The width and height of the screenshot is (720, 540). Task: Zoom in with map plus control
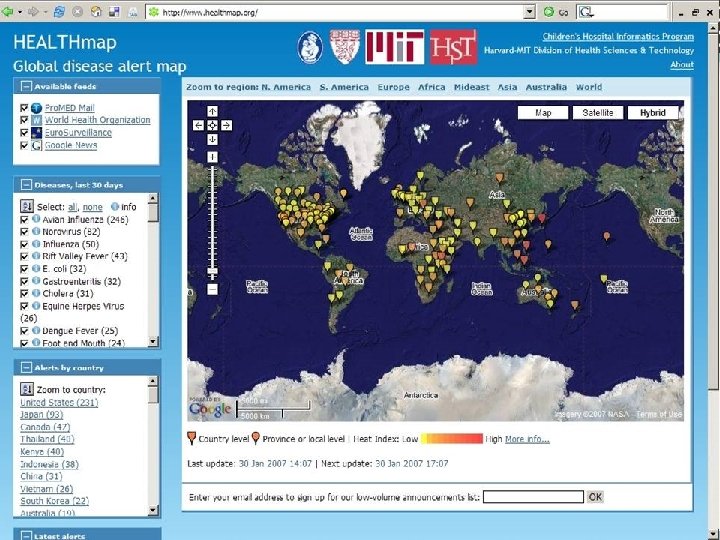(212, 157)
